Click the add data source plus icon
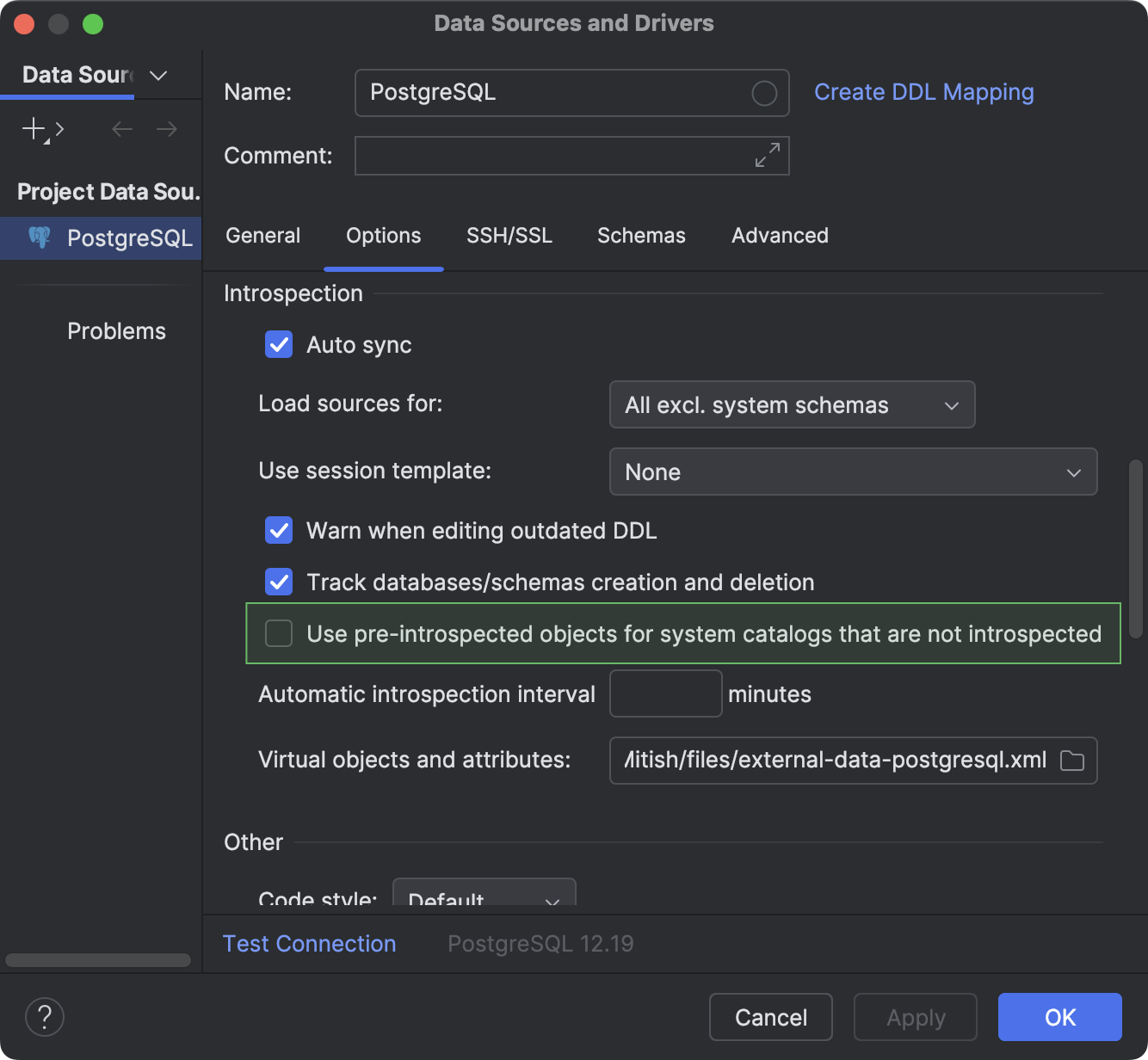 click(34, 129)
